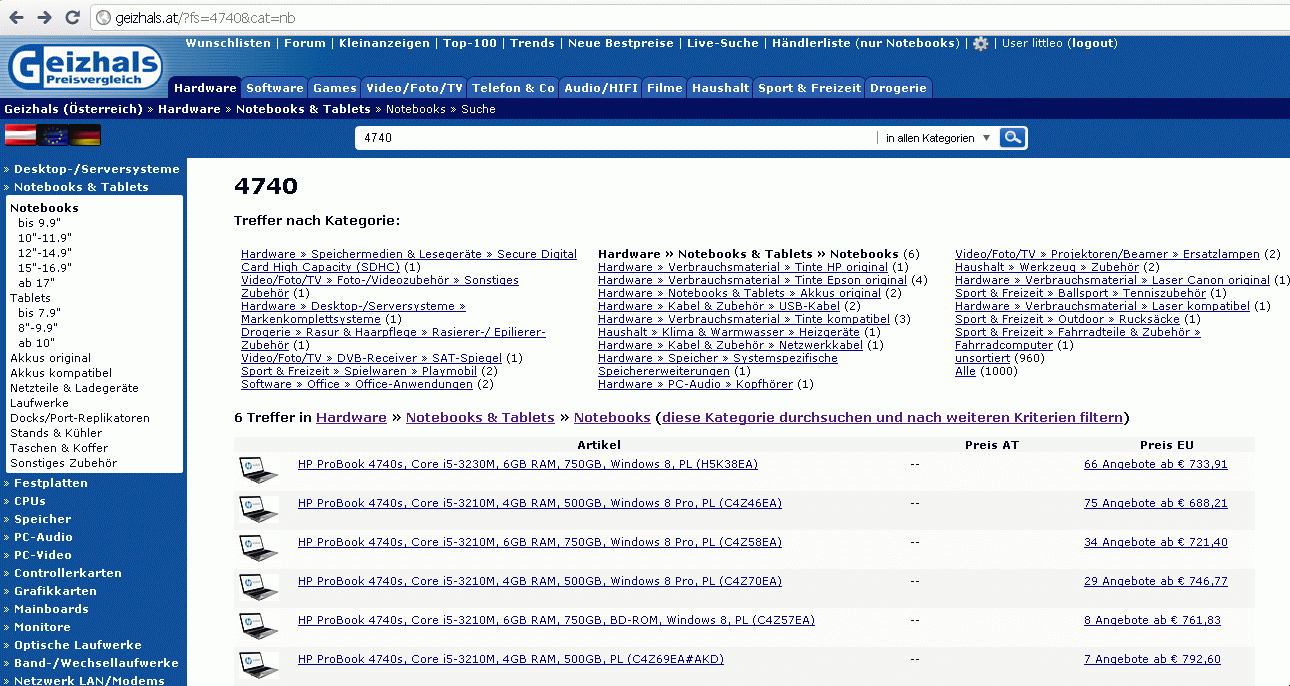The image size is (1290, 686).
Task: Click the browser forward arrow
Action: click(44, 18)
